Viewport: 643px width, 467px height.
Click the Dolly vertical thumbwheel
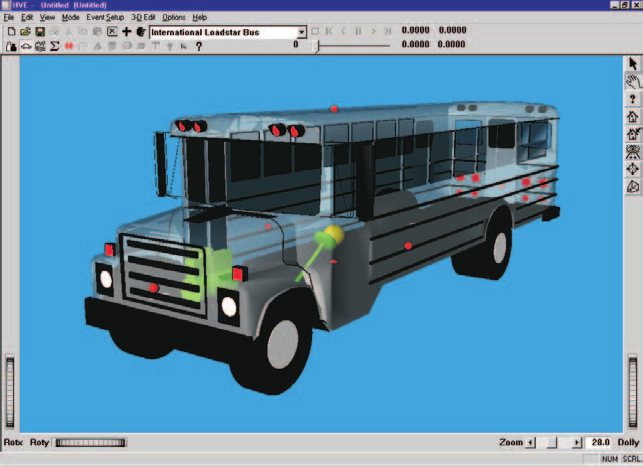[633, 392]
